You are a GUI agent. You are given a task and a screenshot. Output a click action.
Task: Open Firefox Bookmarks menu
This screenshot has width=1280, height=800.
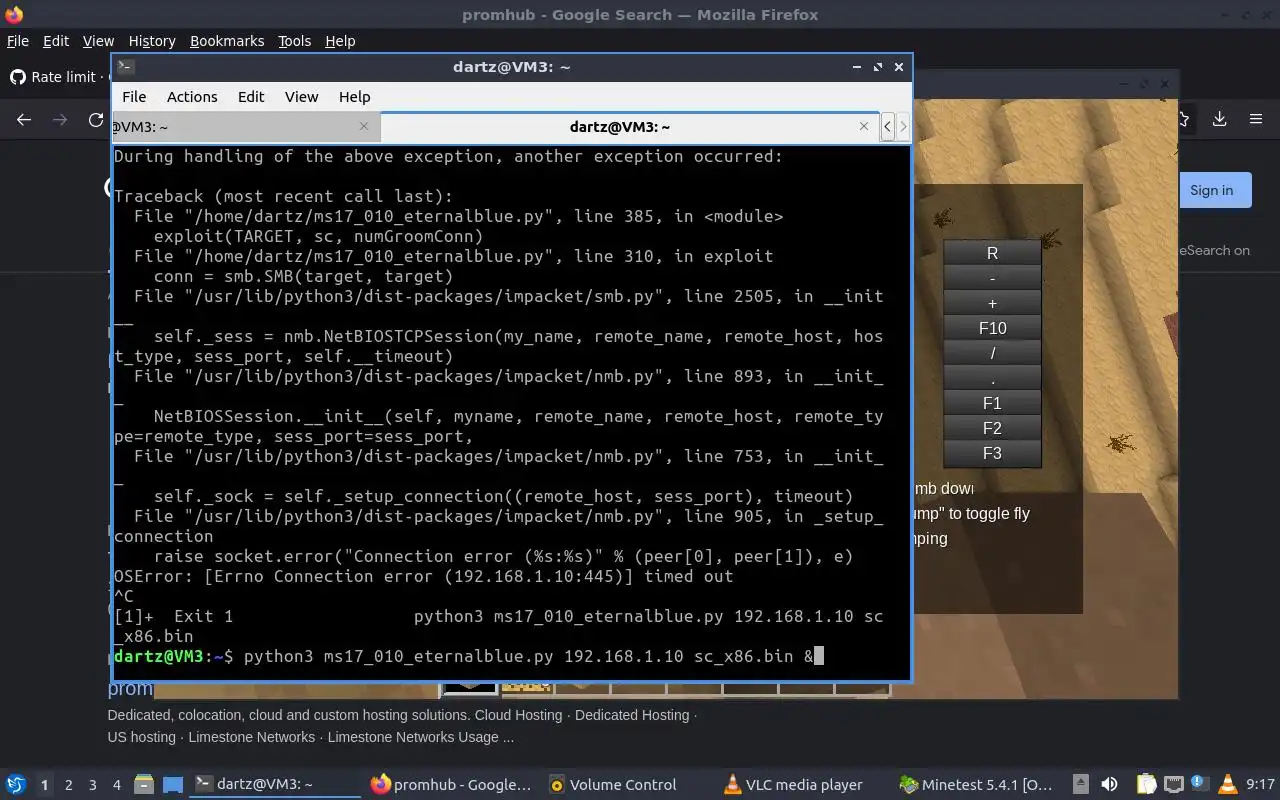coord(227,41)
